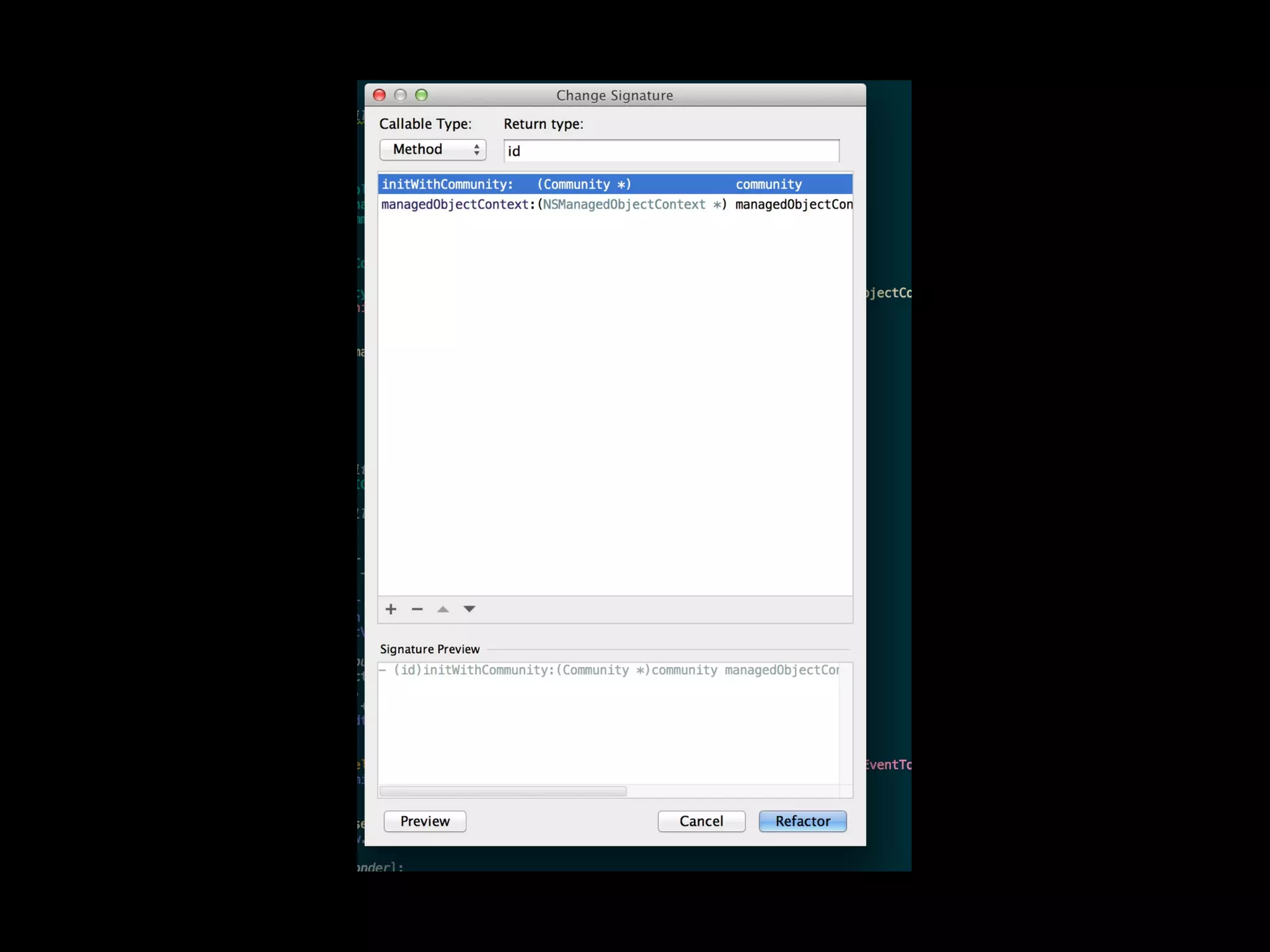The image size is (1270, 952).
Task: Click the minus icon to remove parameter
Action: click(417, 609)
